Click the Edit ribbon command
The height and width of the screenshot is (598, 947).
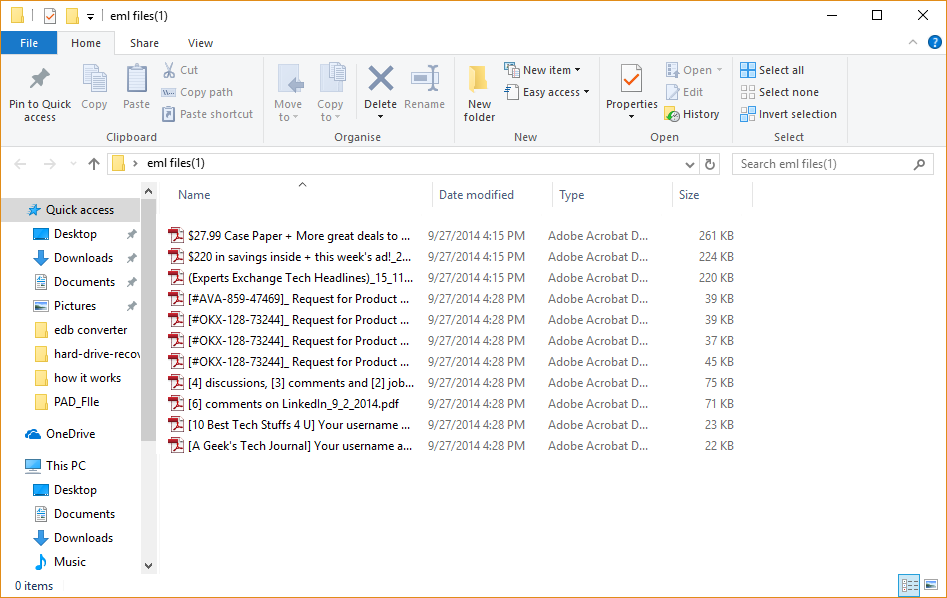pyautogui.click(x=684, y=92)
